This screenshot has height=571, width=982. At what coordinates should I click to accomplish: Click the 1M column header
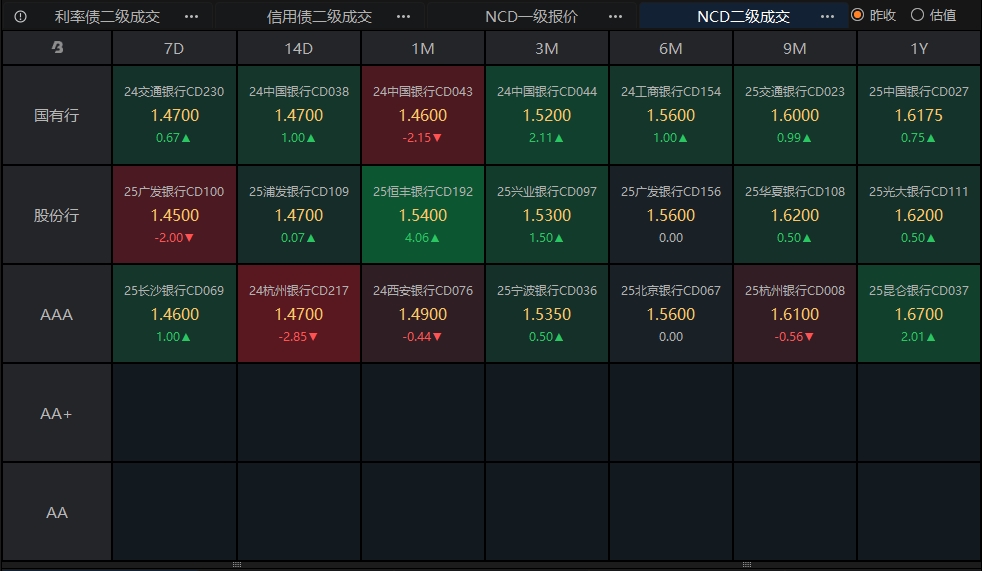pos(423,48)
